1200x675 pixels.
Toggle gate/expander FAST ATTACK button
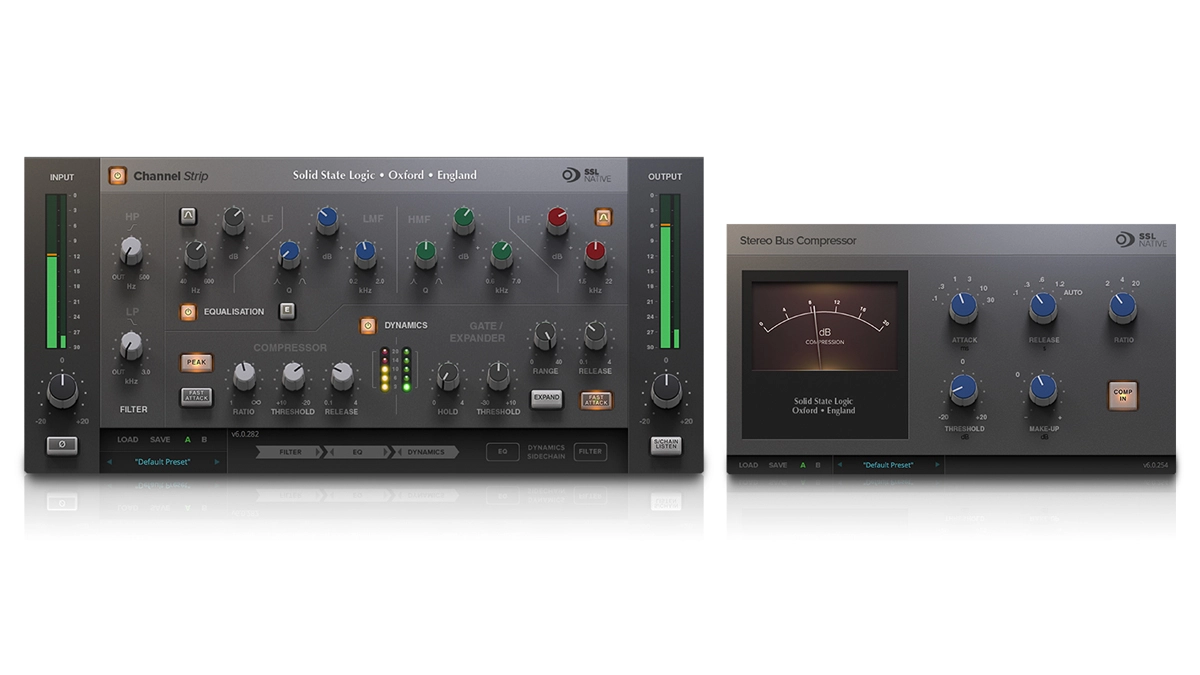[x=596, y=399]
